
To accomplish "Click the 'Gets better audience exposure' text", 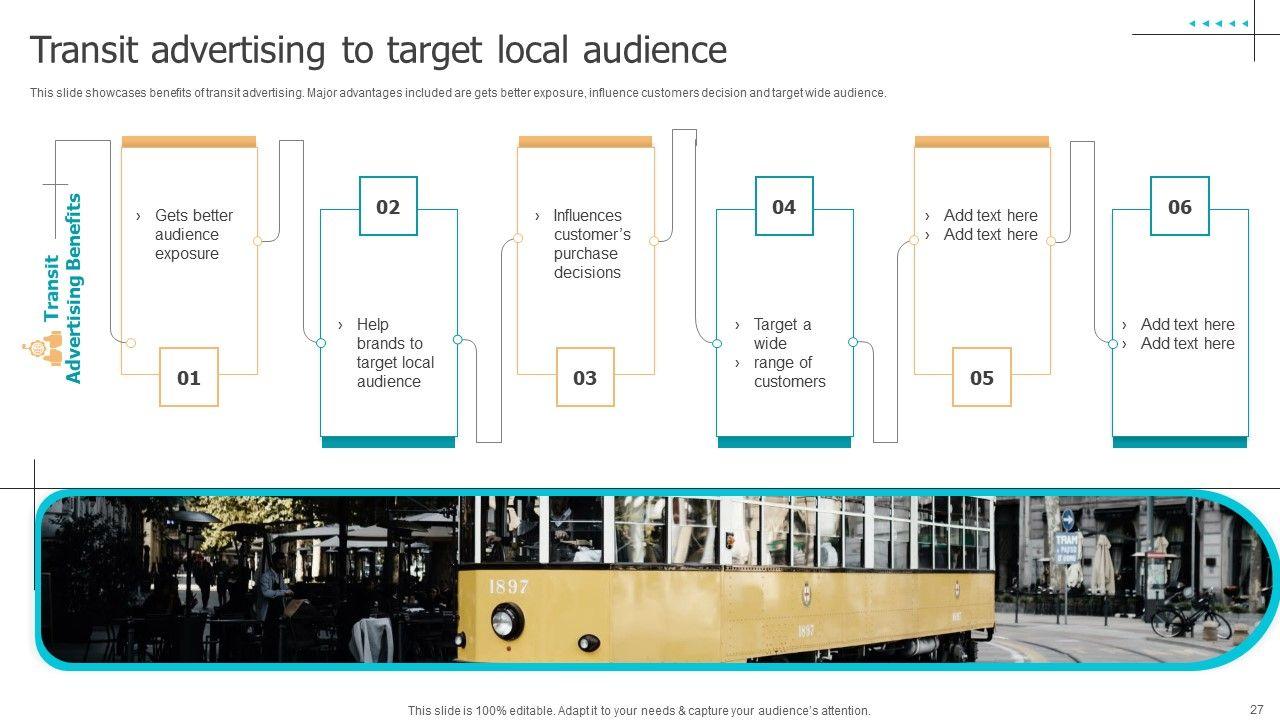I will [192, 235].
